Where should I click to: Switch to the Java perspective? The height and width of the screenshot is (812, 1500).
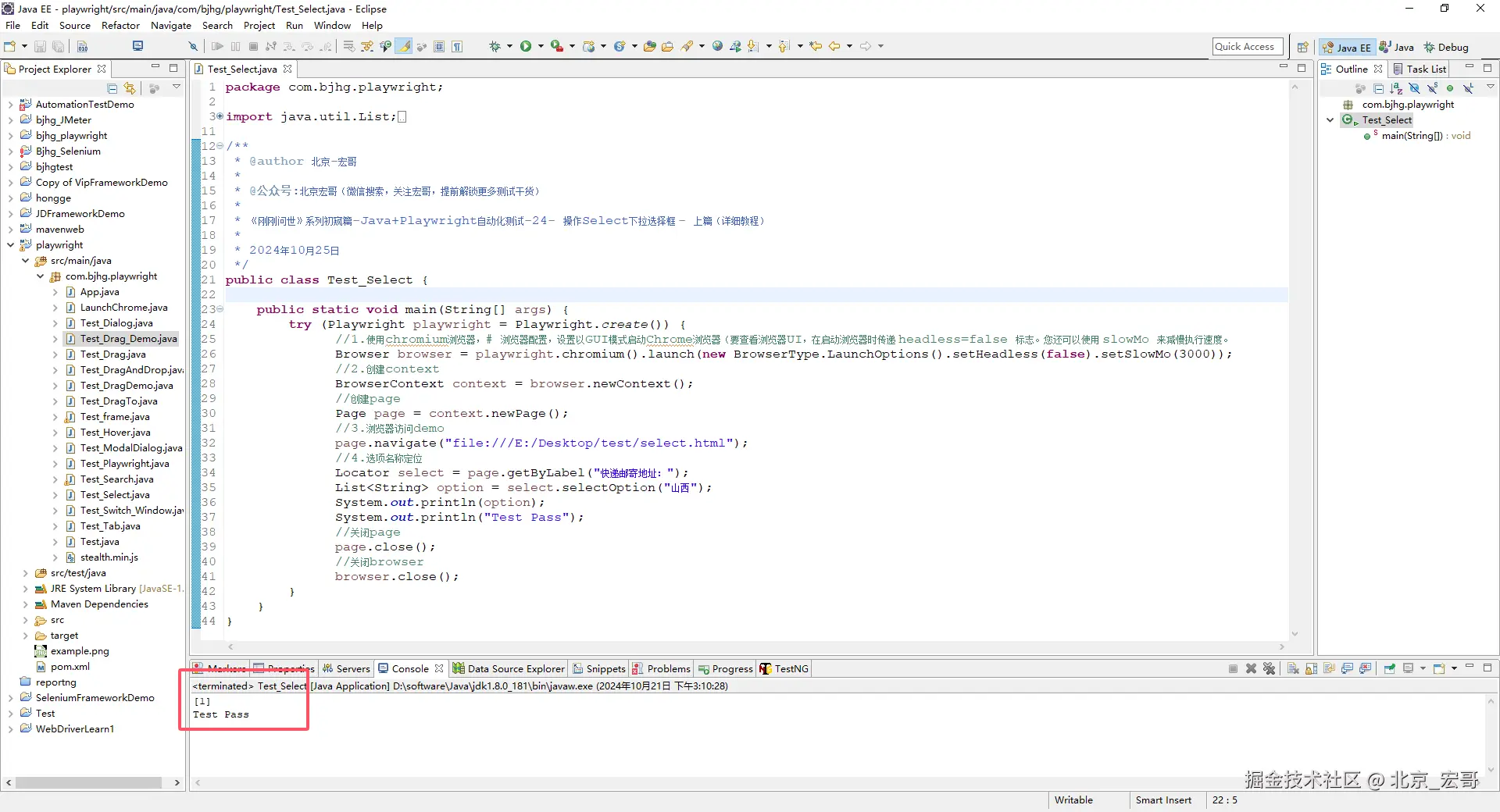pyautogui.click(x=1397, y=47)
